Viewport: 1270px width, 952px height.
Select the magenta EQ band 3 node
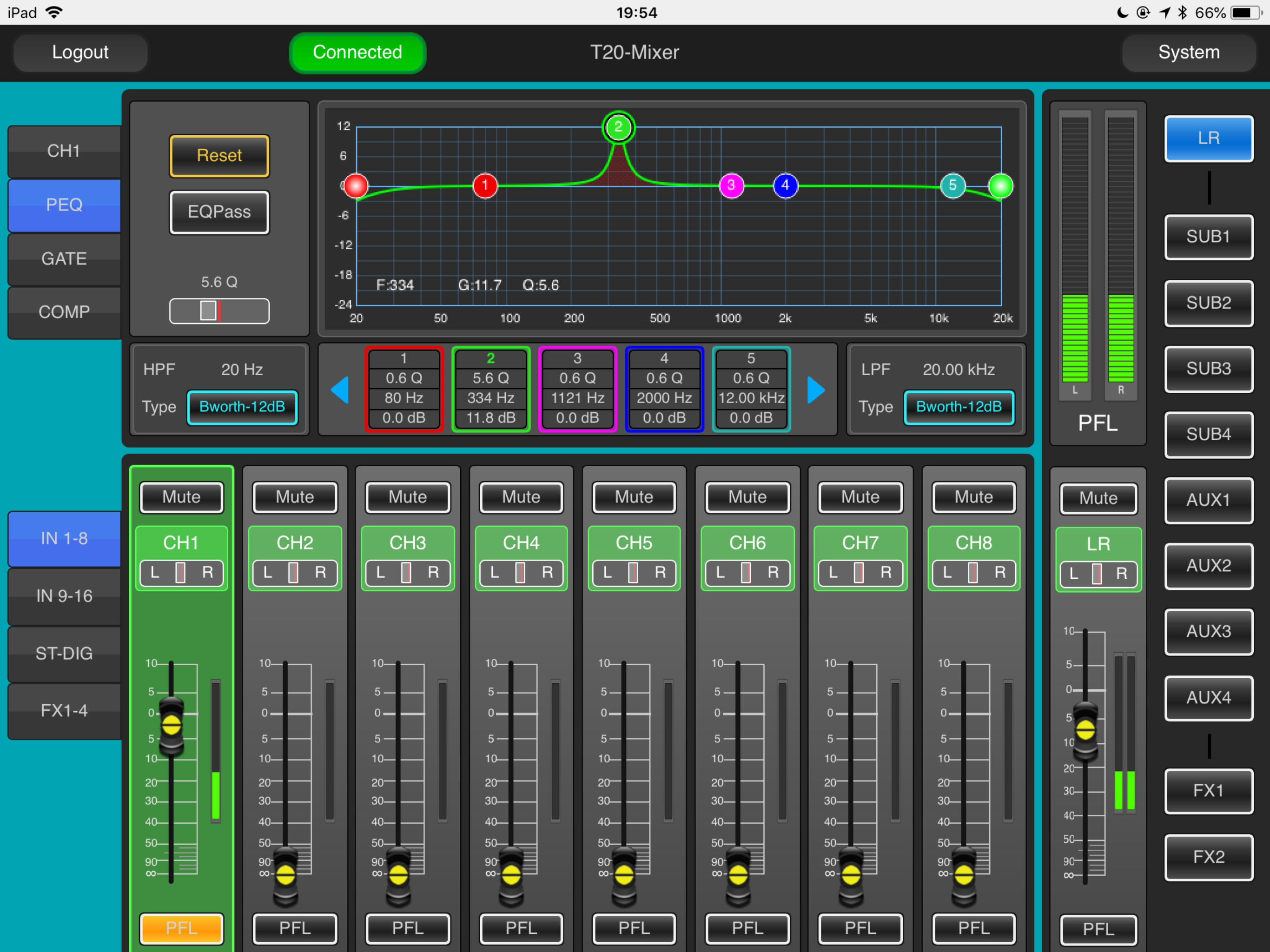point(731,185)
